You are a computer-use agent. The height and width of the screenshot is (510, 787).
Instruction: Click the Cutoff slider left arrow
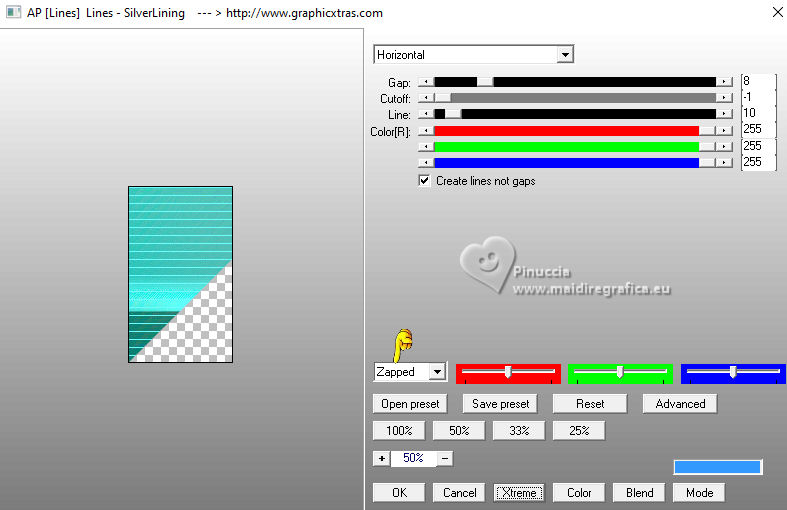[426, 98]
